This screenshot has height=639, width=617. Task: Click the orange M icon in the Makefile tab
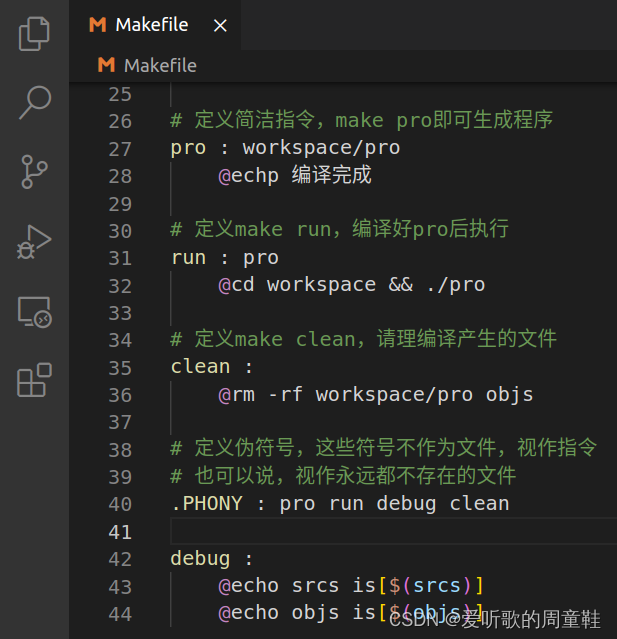coord(98,25)
